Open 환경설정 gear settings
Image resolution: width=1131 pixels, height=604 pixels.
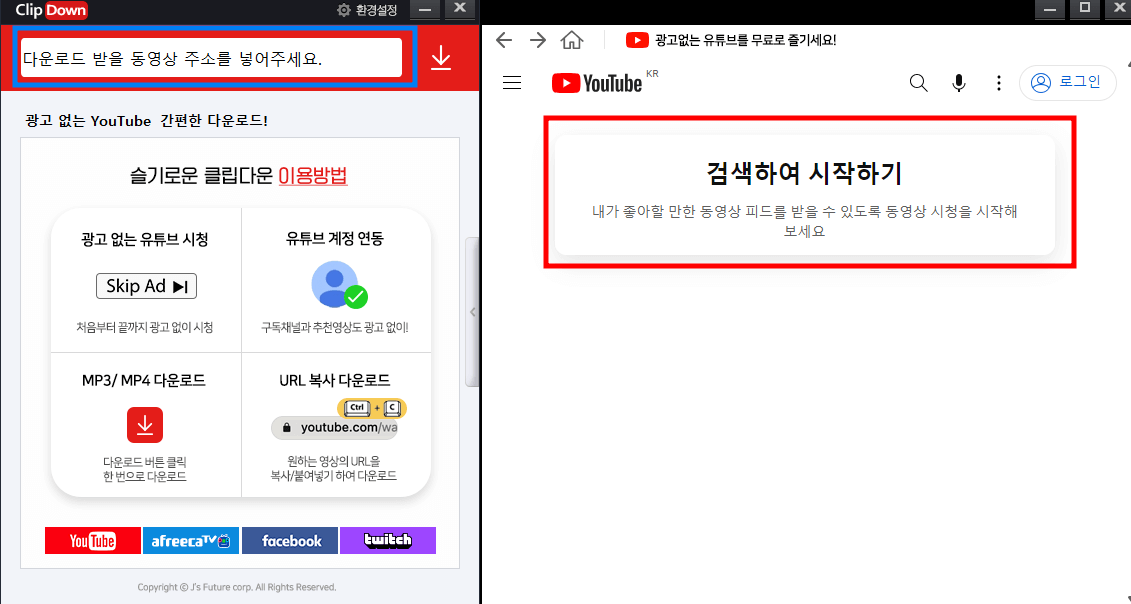tap(367, 10)
